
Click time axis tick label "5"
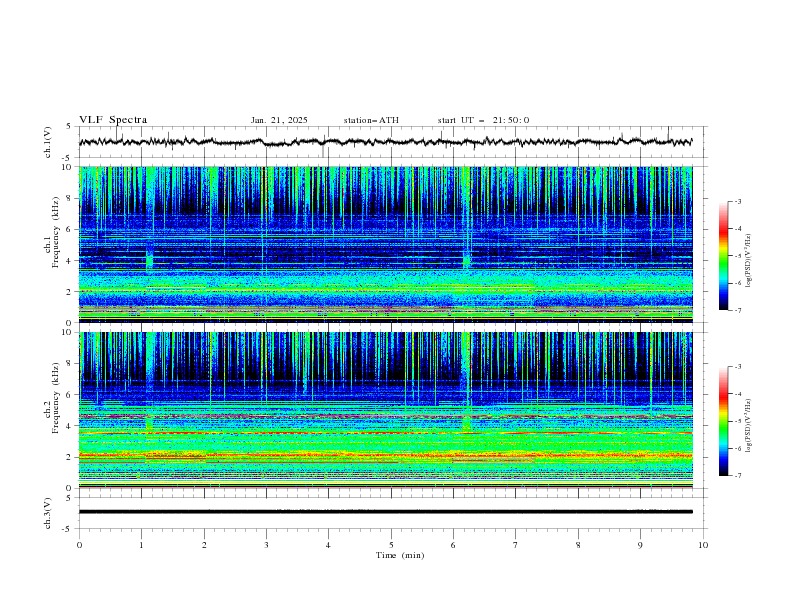point(391,545)
